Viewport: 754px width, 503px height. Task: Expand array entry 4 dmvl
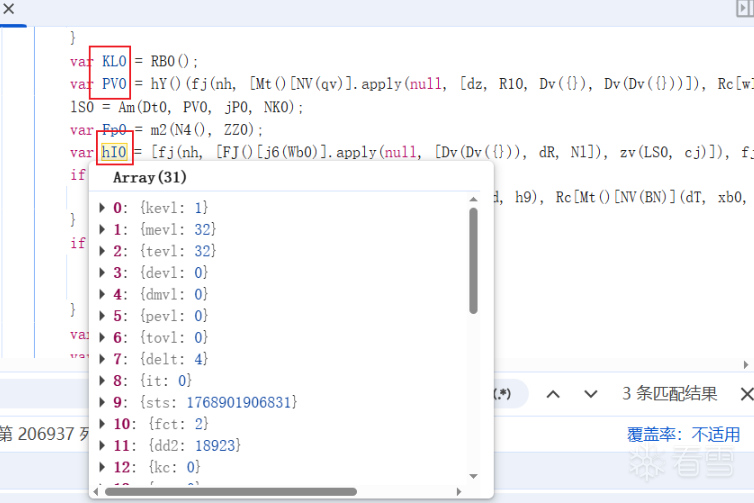tap(102, 294)
